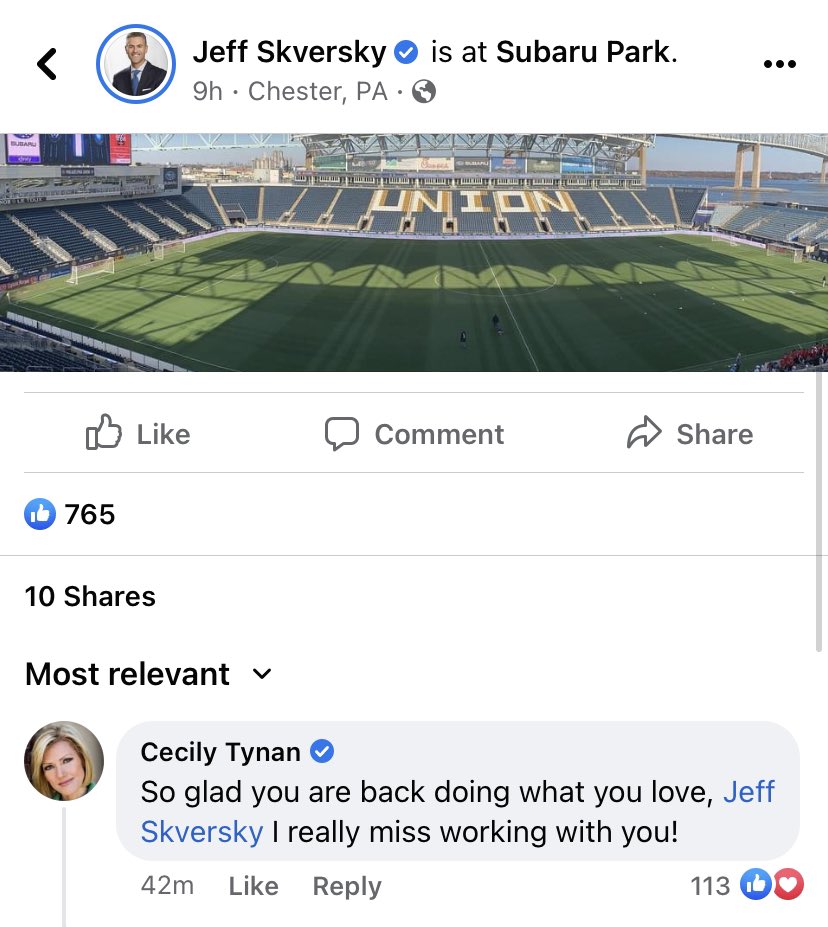The image size is (828, 927).
Task: Reply to Cecily Tynan's comment
Action: (x=346, y=886)
